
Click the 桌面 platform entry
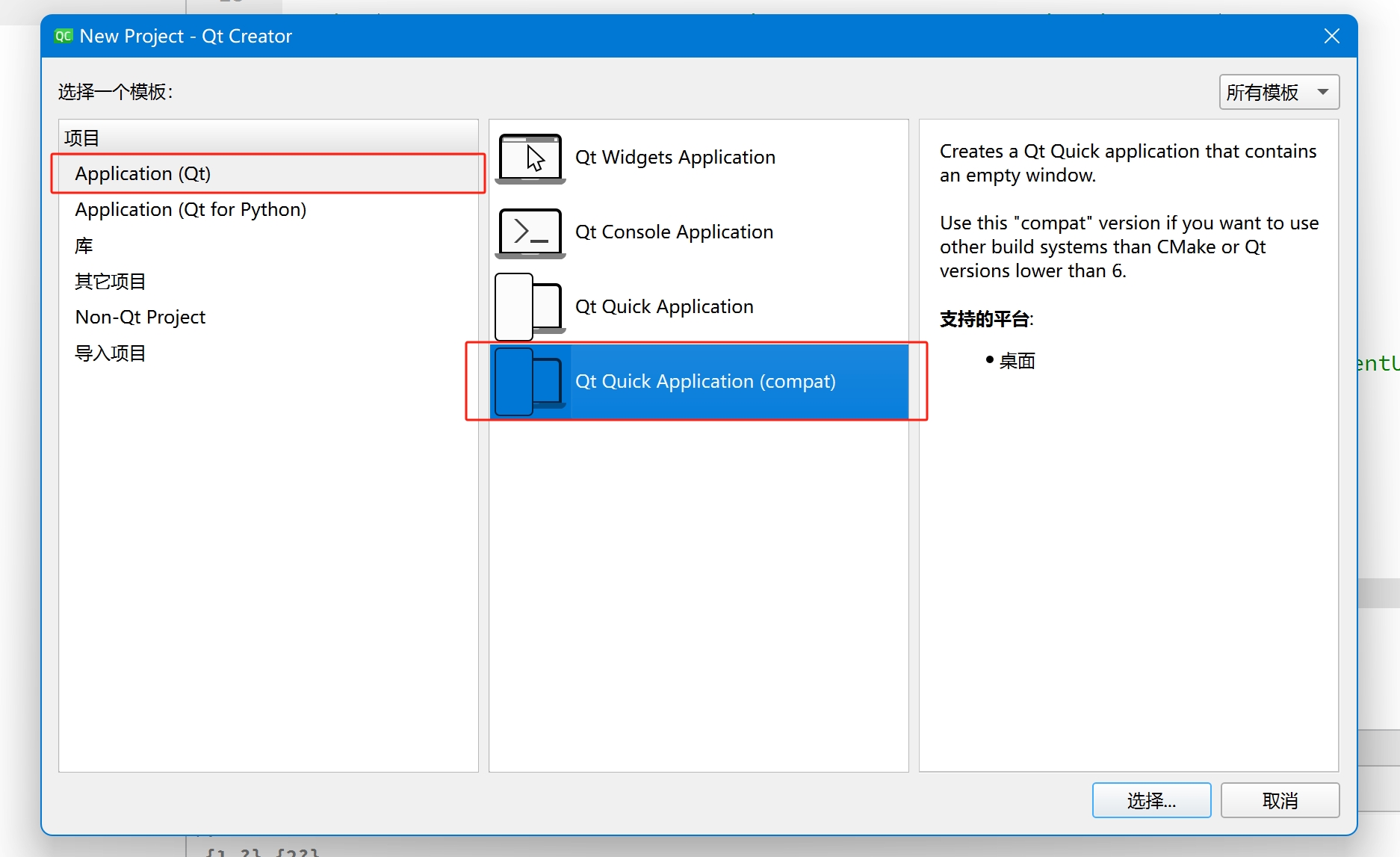click(x=1017, y=361)
